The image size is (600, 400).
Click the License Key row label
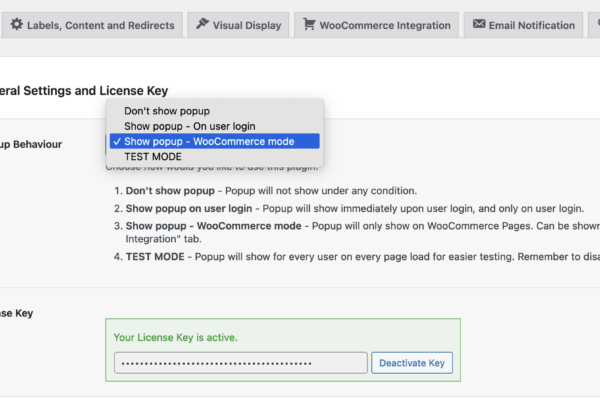click(x=16, y=313)
